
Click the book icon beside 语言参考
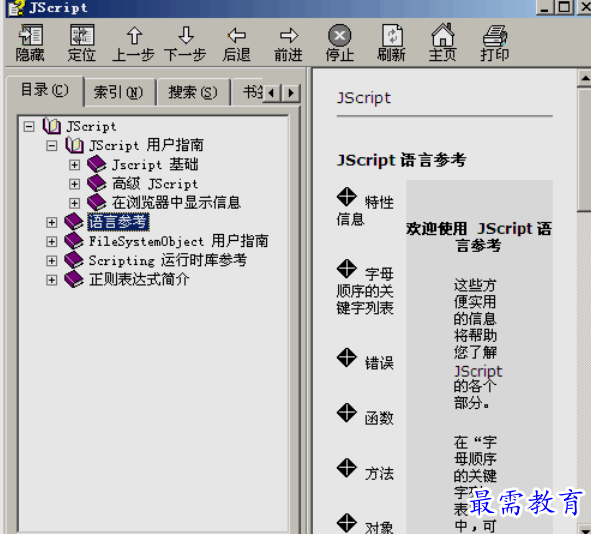pyautogui.click(x=74, y=222)
